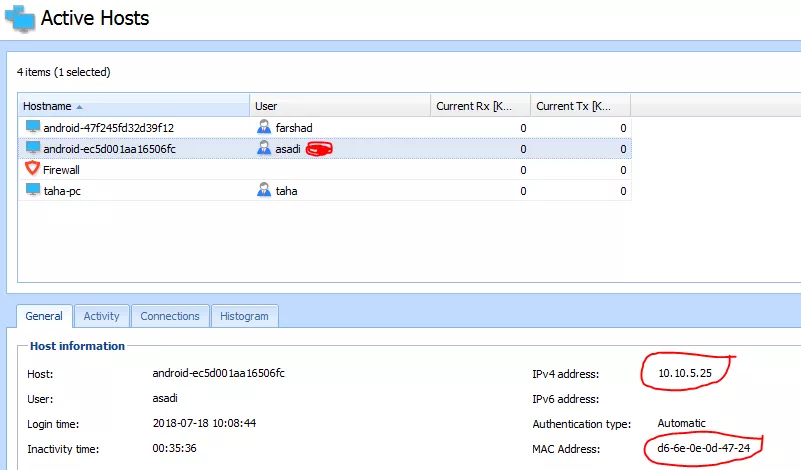The width and height of the screenshot is (801, 470).
Task: Click Host value android-ec5d001aa16506fc in details
Action: pos(219,373)
